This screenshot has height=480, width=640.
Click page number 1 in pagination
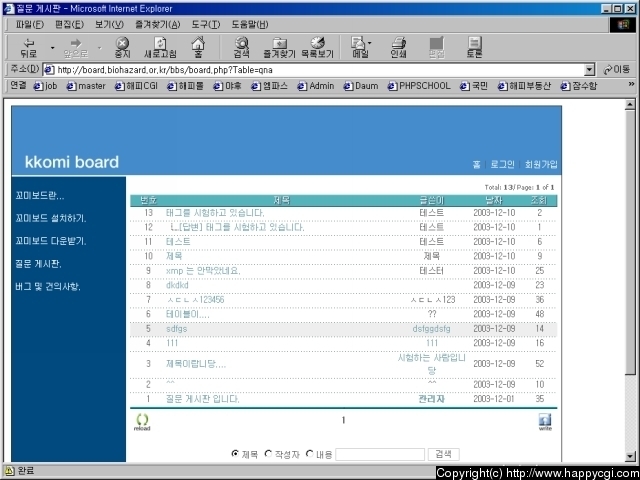(x=343, y=420)
